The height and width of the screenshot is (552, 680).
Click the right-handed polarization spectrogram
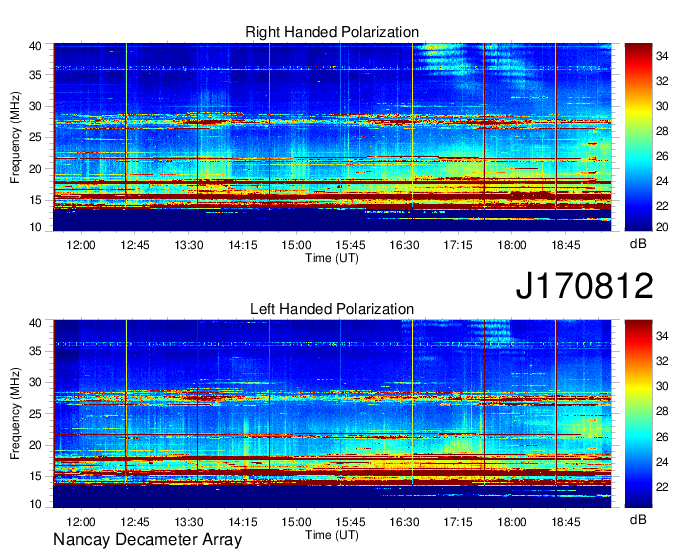tap(332, 137)
